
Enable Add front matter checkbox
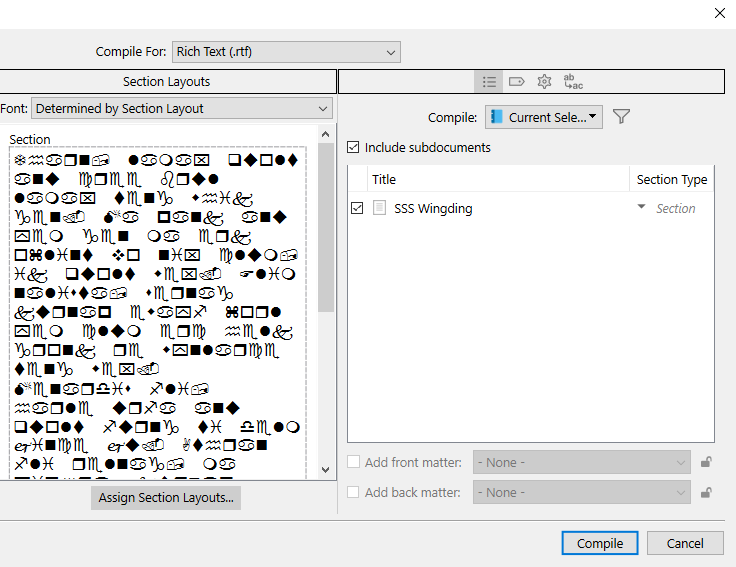tap(353, 462)
